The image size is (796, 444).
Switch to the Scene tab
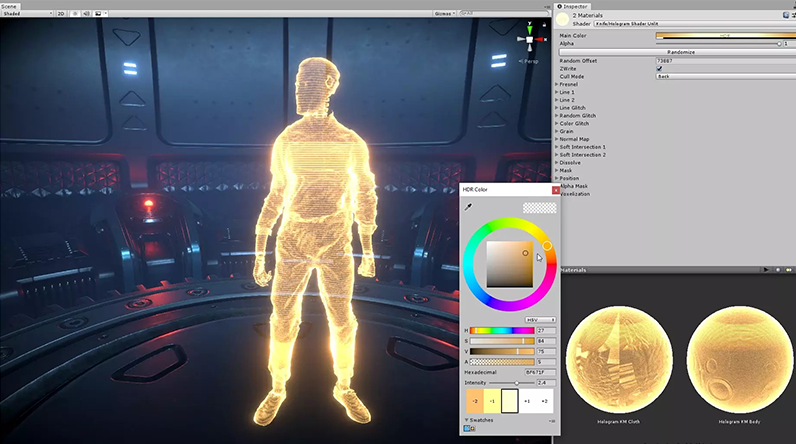tap(9, 6)
